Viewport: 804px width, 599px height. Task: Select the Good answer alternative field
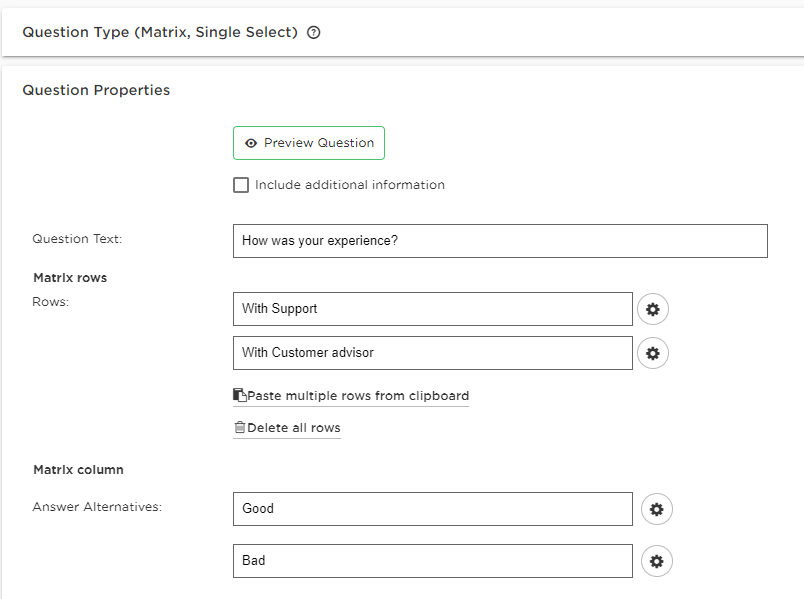432,509
